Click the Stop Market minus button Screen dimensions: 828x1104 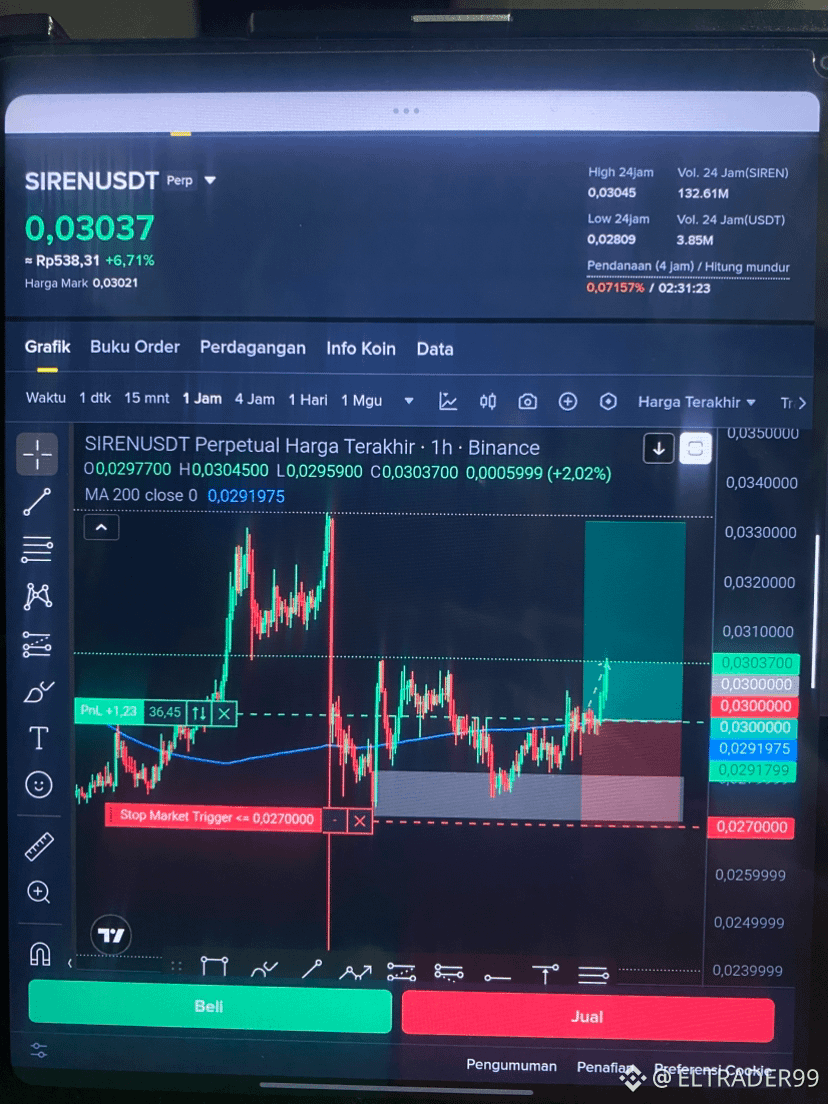point(335,820)
